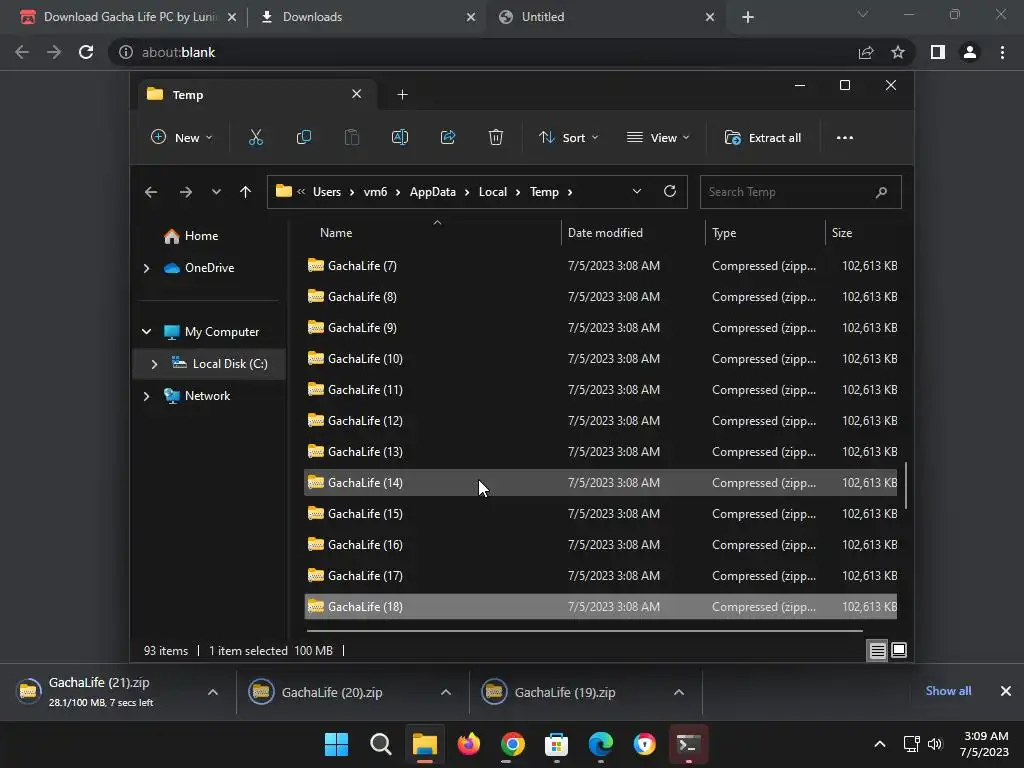Click the horizontal scrollbar under file list

[x=584, y=631]
